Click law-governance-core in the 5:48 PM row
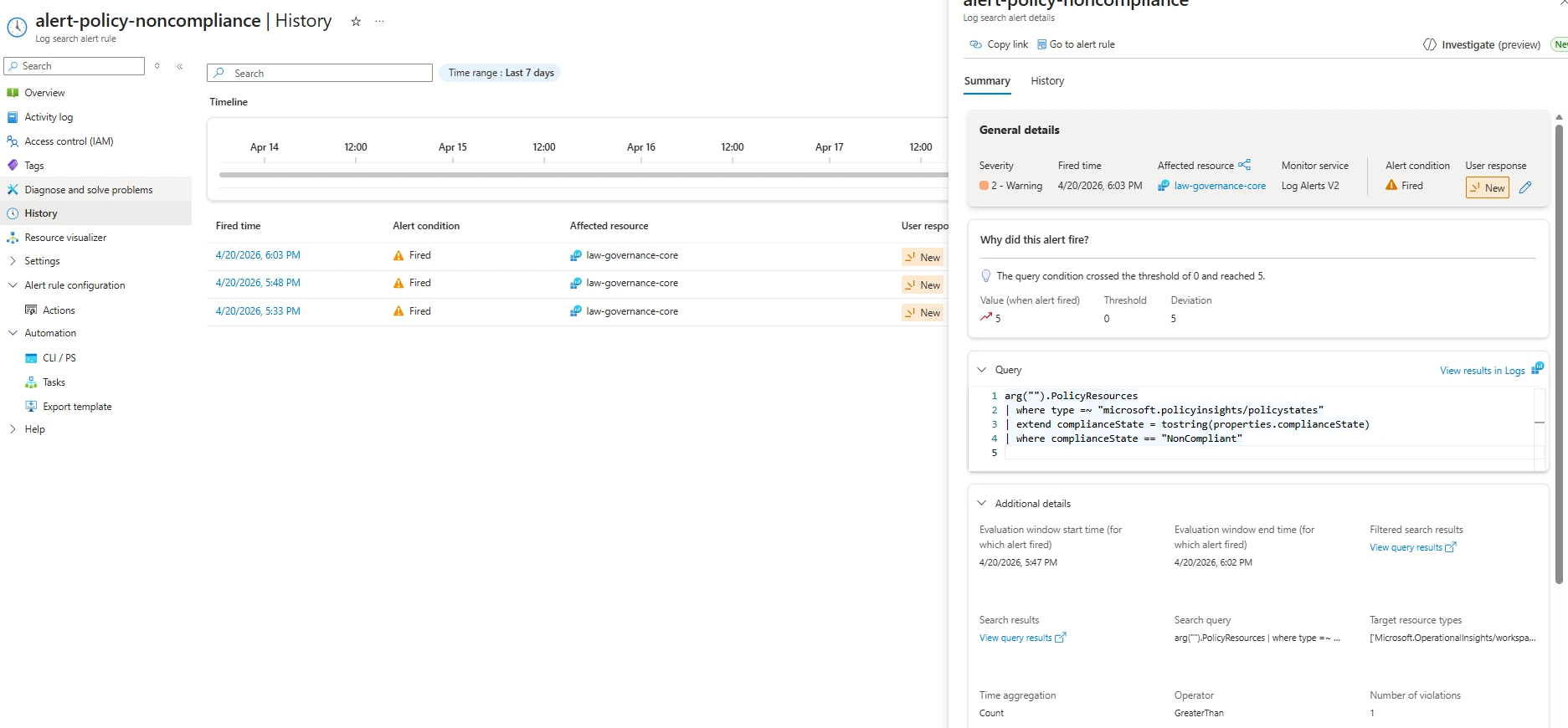1568x728 pixels. pos(632,283)
